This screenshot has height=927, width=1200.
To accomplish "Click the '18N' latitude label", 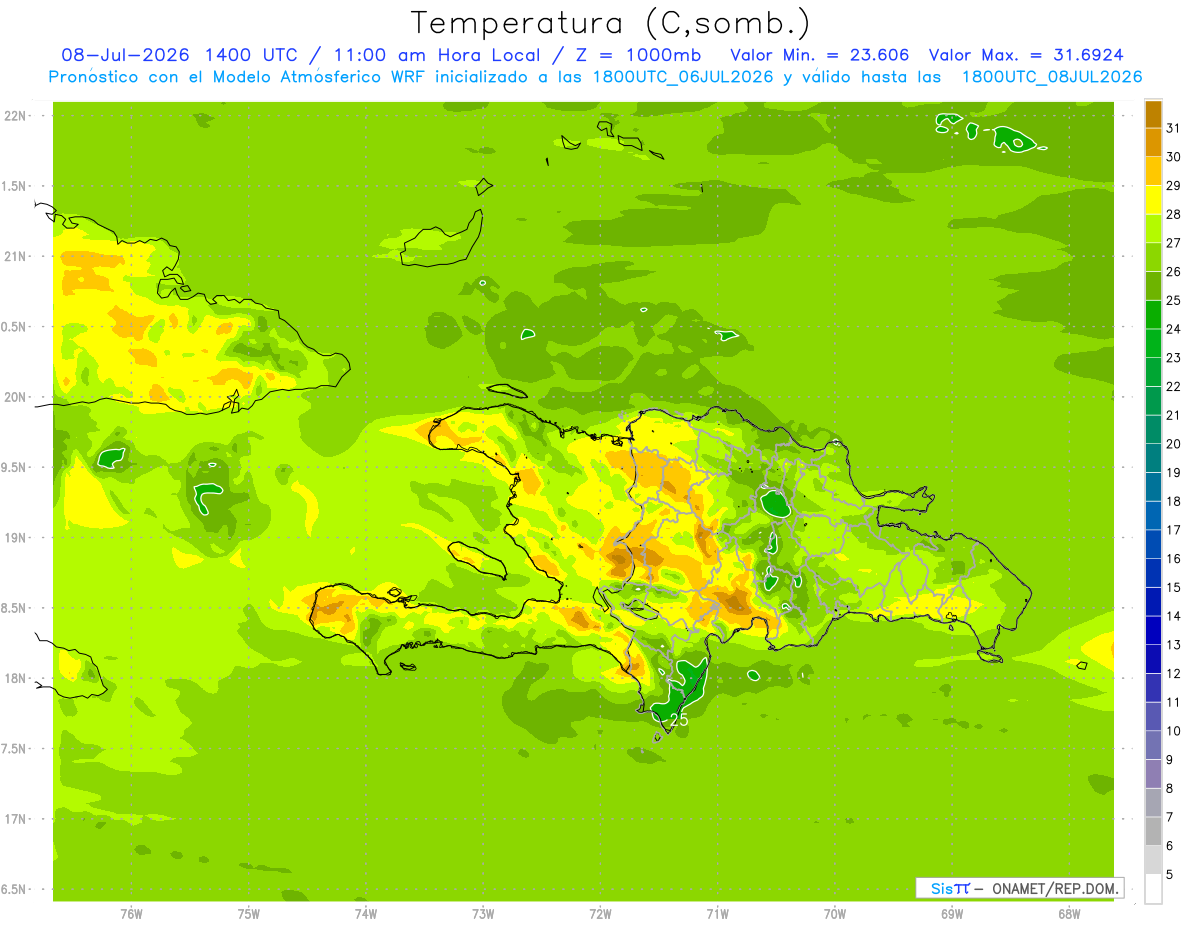I will click(14, 678).
